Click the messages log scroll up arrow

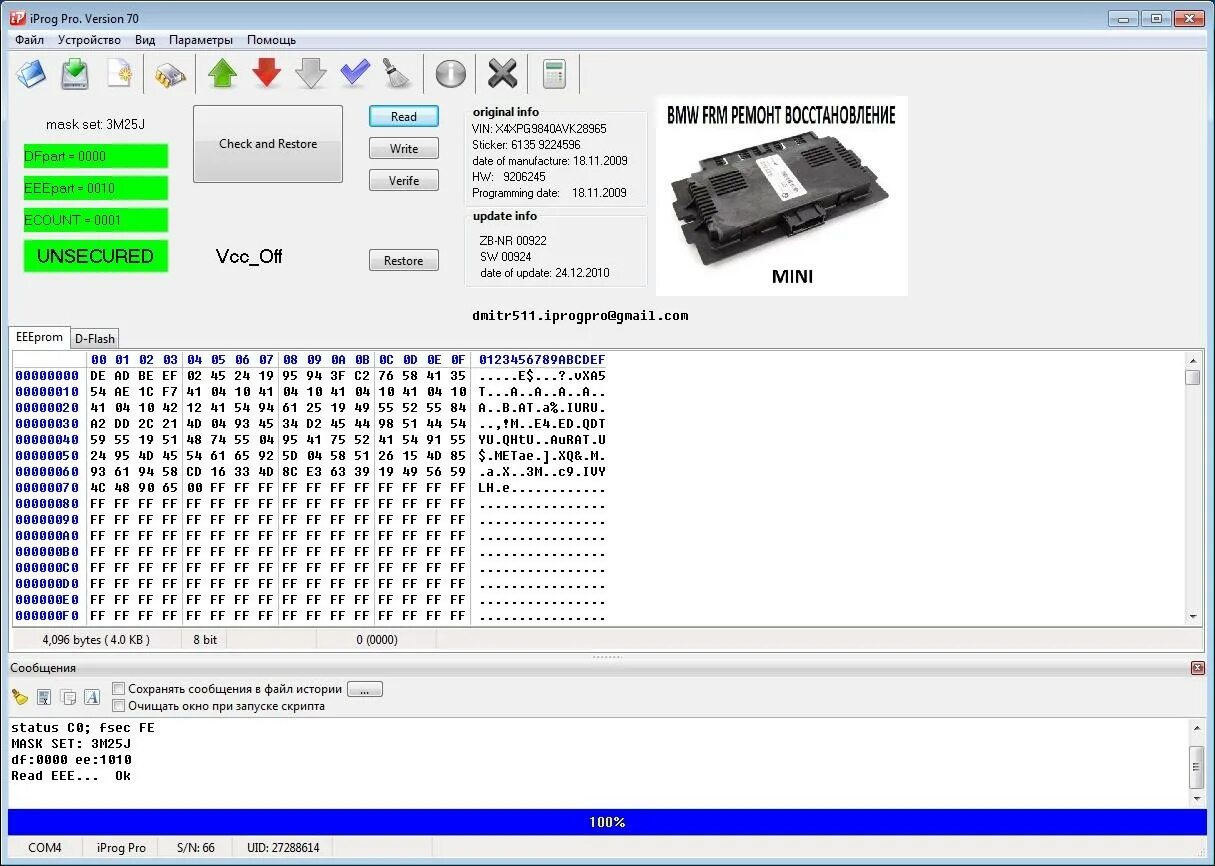(x=1197, y=728)
